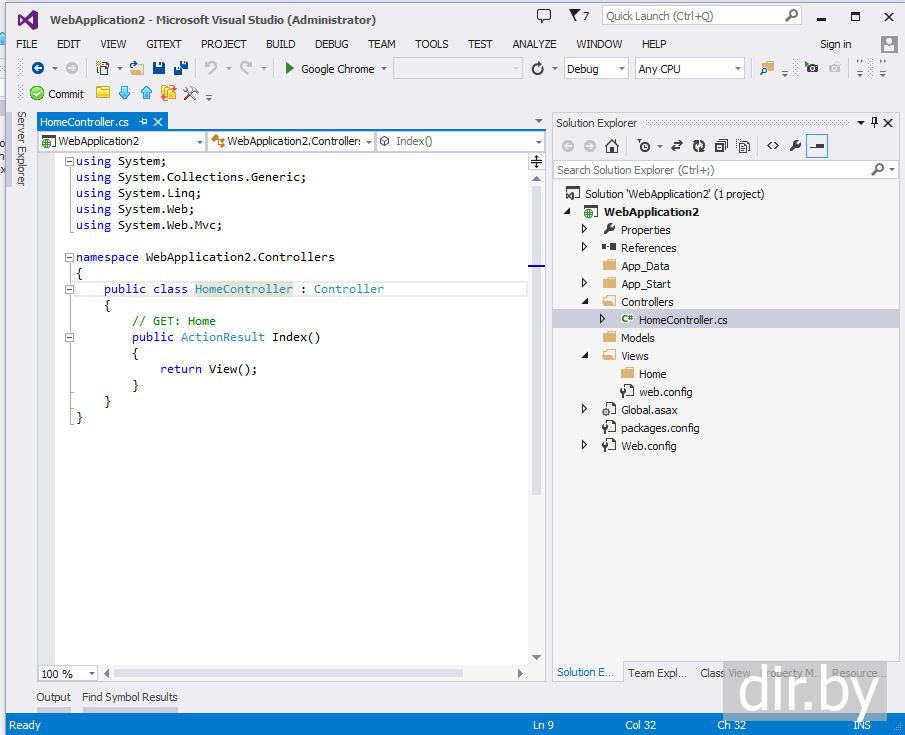Viewport: 905px width, 735px height.
Task: Click the notifications flag icon in title bar
Action: click(573, 16)
